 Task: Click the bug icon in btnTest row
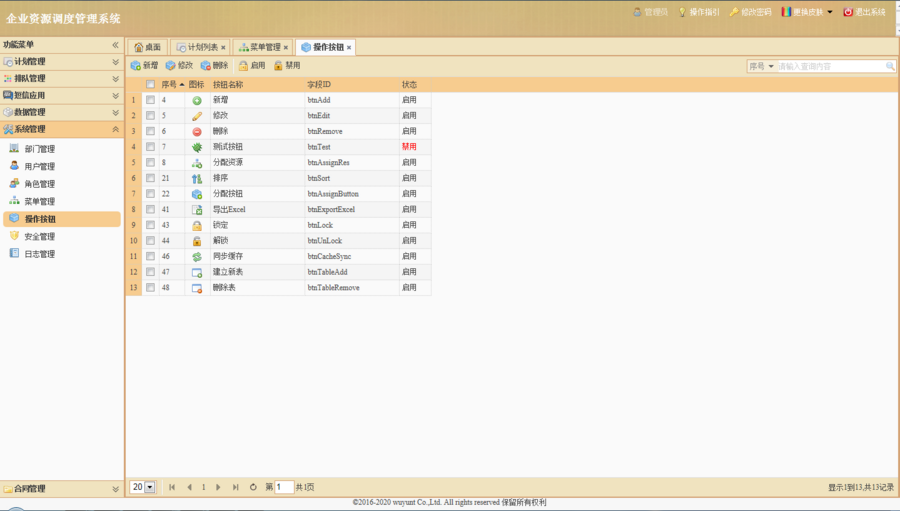[197, 147]
